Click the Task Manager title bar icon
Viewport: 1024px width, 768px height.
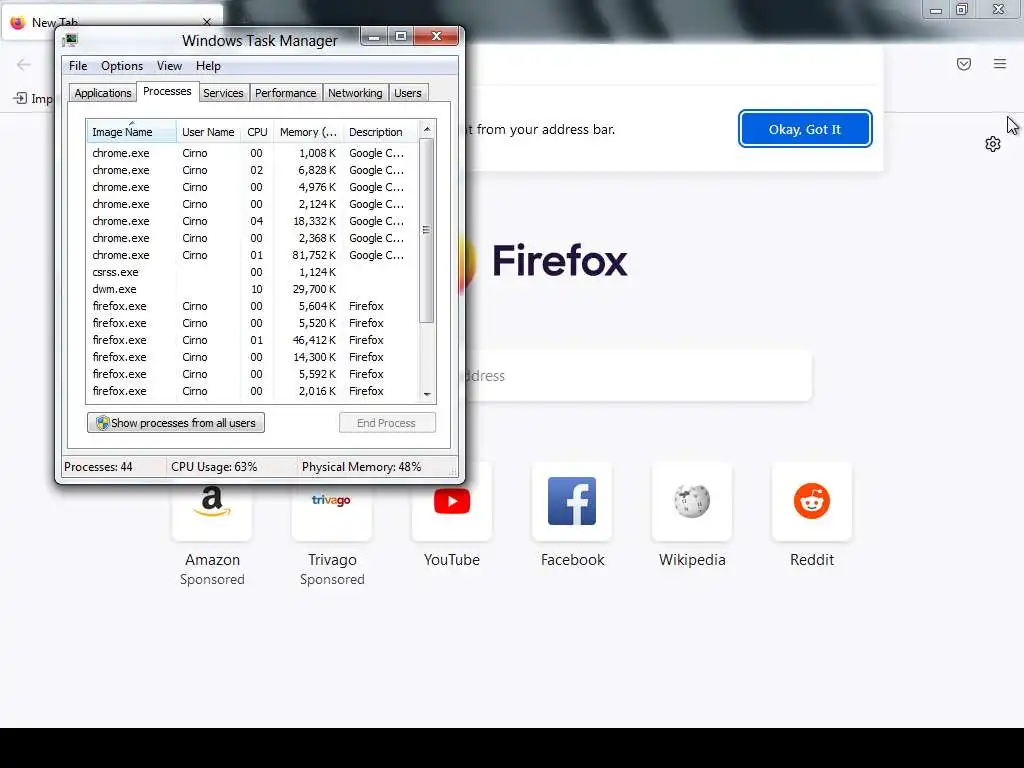(70, 40)
